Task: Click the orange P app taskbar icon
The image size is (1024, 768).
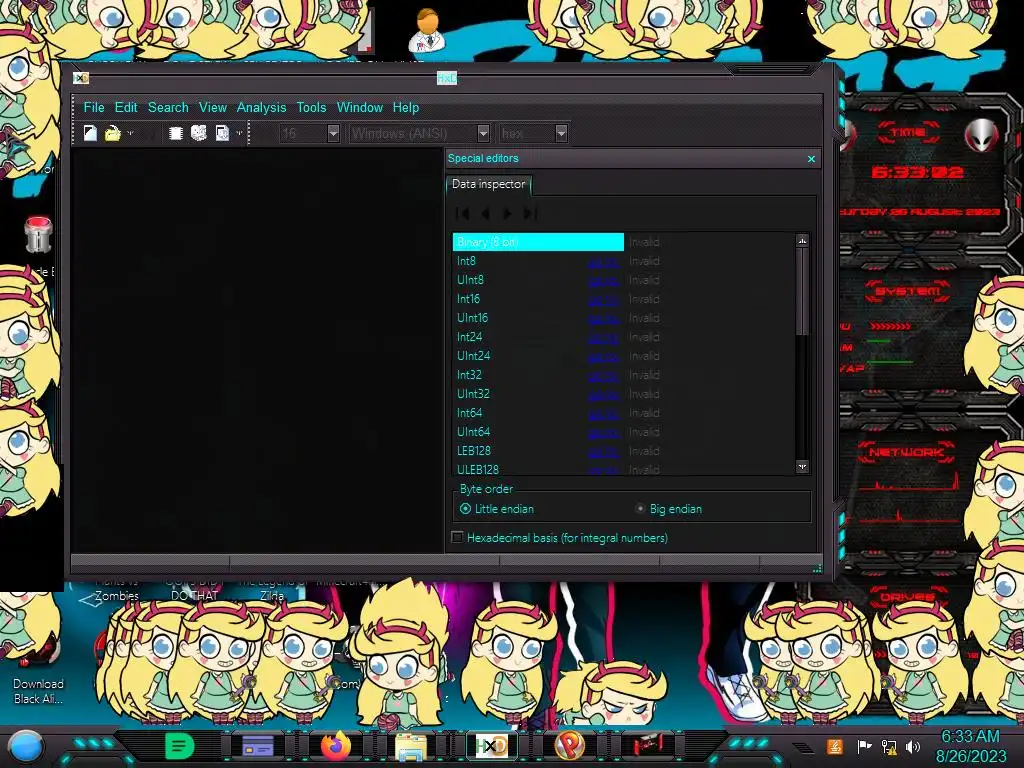Action: (x=568, y=745)
